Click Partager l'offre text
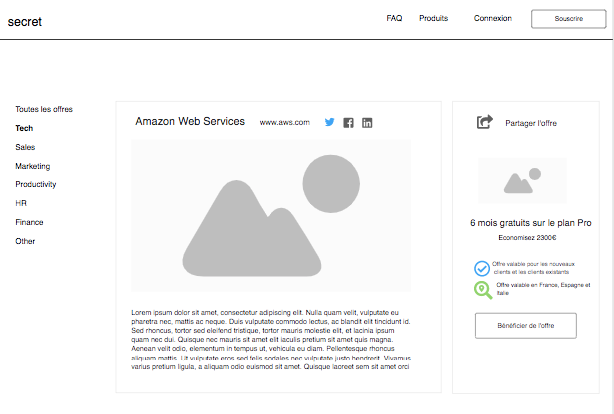 click(531, 123)
